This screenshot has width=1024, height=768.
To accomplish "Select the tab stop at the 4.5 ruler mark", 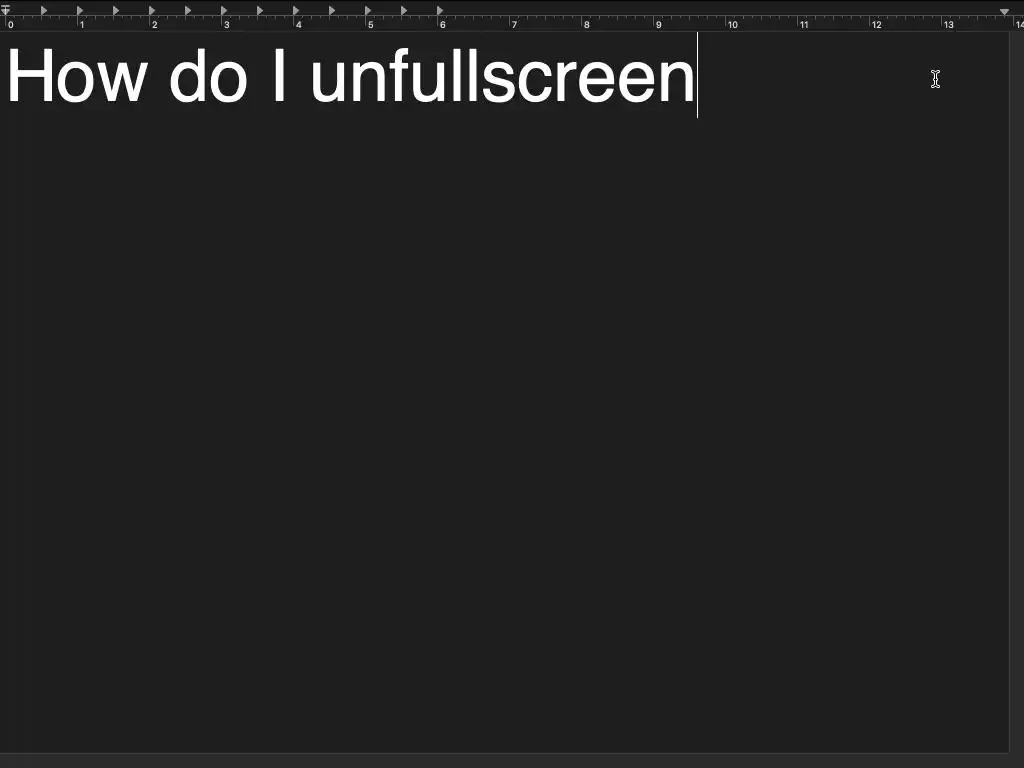I will pyautogui.click(x=332, y=10).
